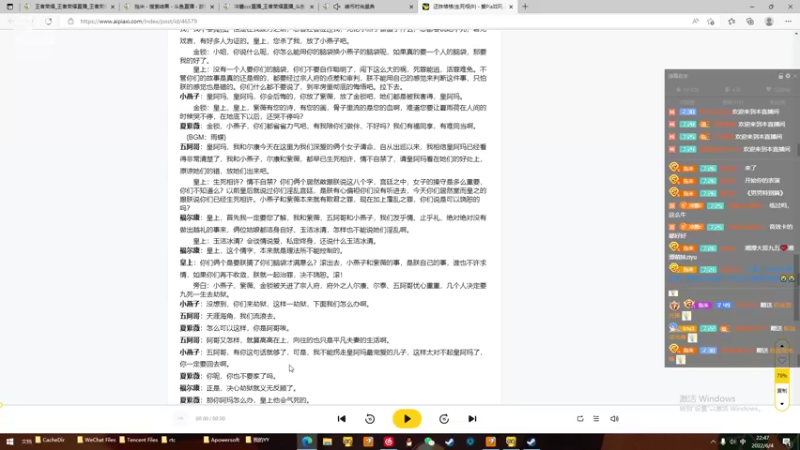800x450 pixels.
Task: Close the live chat overlay panel
Action: coord(795,76)
